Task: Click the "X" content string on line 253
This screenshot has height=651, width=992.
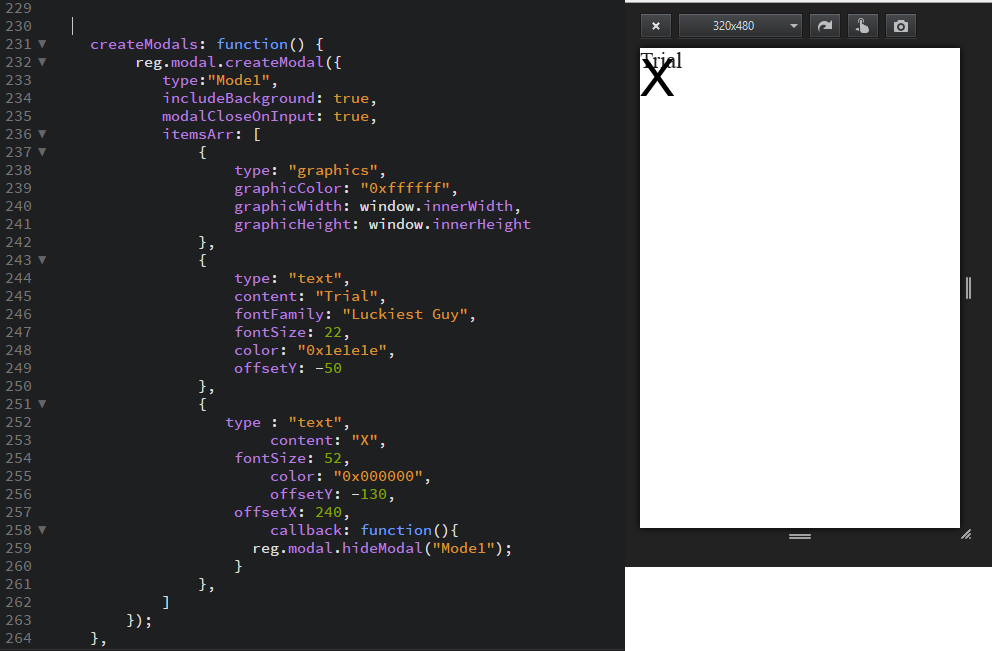Action: [x=364, y=440]
